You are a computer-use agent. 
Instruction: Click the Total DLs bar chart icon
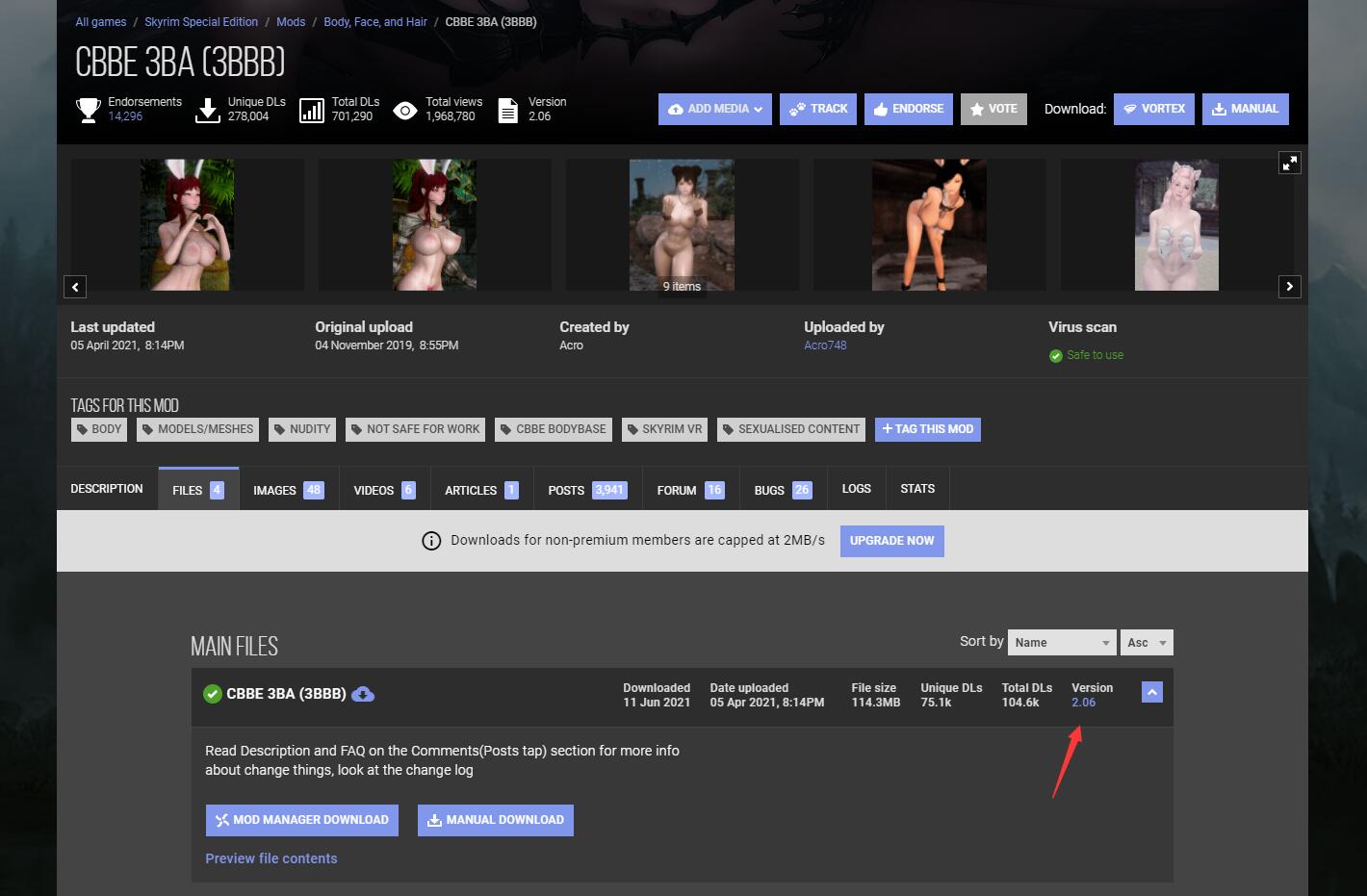coord(312,110)
